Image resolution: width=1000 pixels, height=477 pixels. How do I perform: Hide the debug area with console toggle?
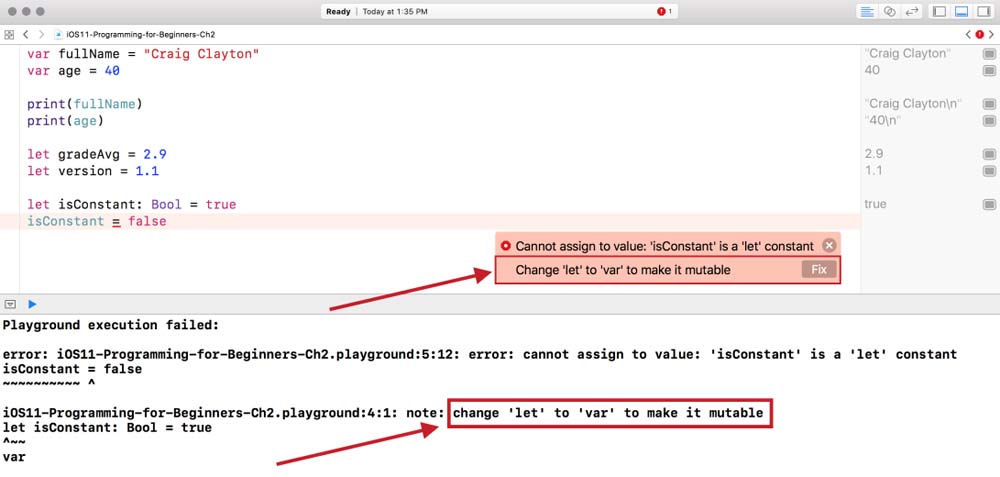pos(10,304)
